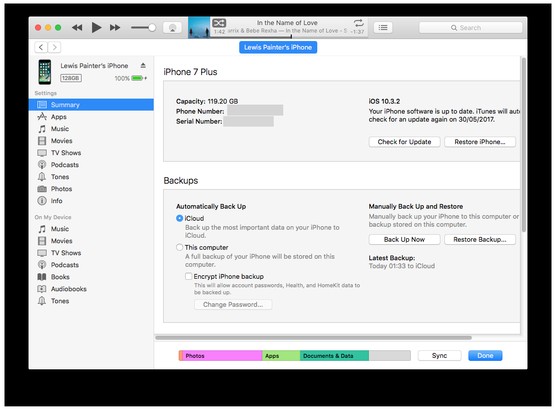Adjust the volume slider knob
The width and height of the screenshot is (555, 409).
pyautogui.click(x=152, y=28)
